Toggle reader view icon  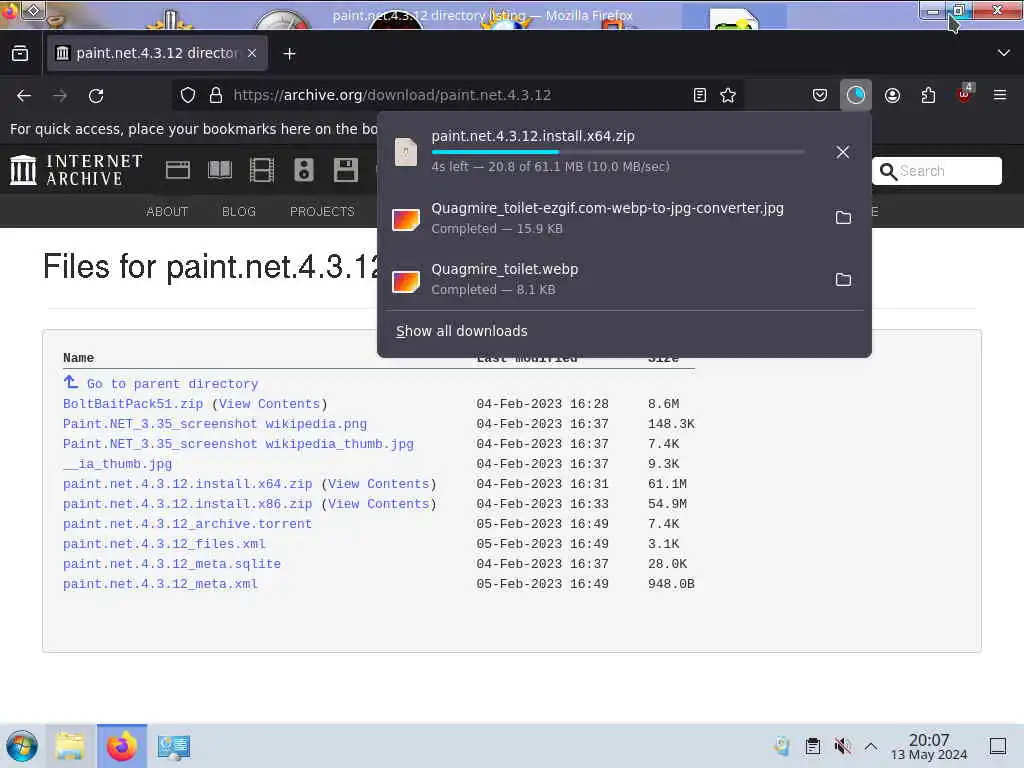click(x=699, y=95)
